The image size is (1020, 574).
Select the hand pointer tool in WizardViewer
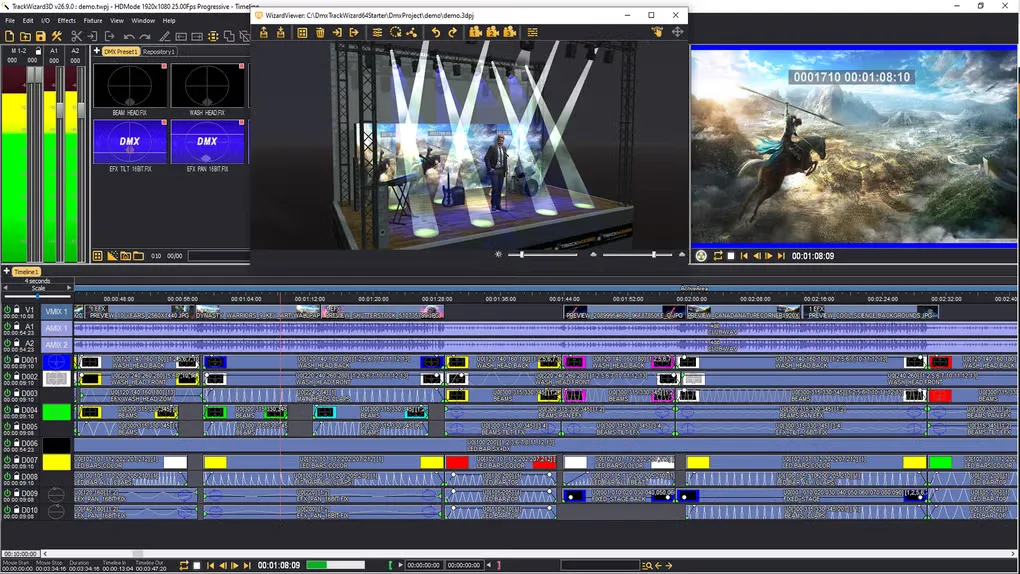click(657, 32)
